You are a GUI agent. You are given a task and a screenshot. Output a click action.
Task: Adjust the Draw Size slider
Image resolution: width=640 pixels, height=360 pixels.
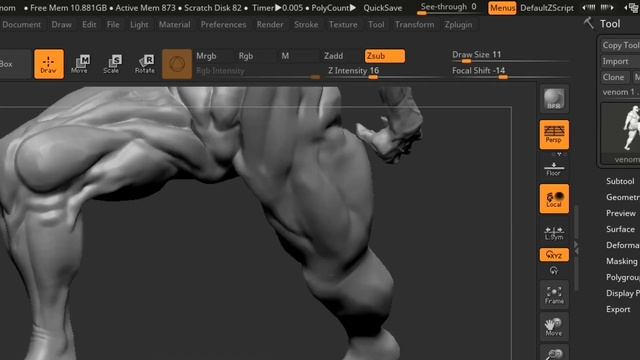510,56
